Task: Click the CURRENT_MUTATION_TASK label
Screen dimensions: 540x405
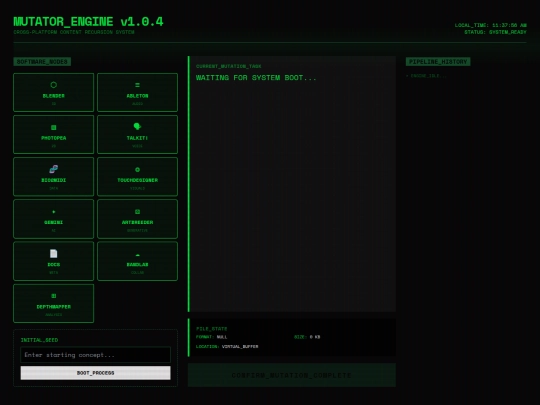Action: [x=229, y=66]
